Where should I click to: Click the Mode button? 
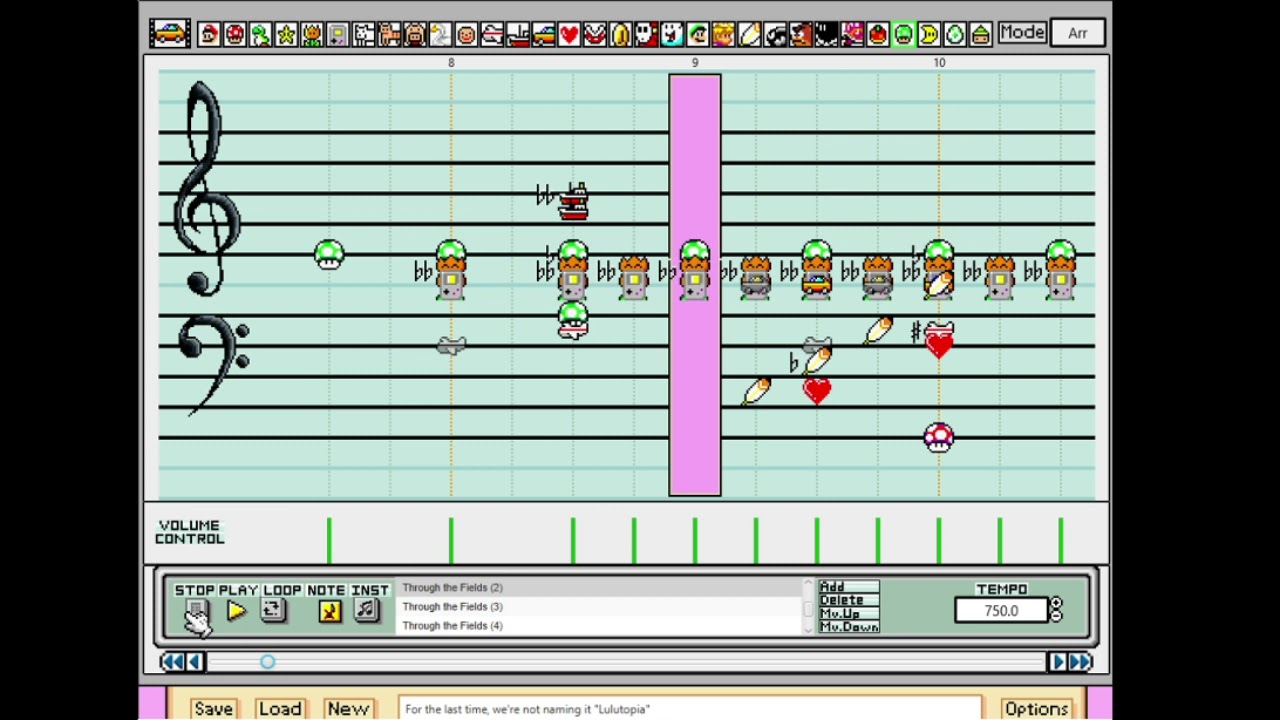point(1022,33)
